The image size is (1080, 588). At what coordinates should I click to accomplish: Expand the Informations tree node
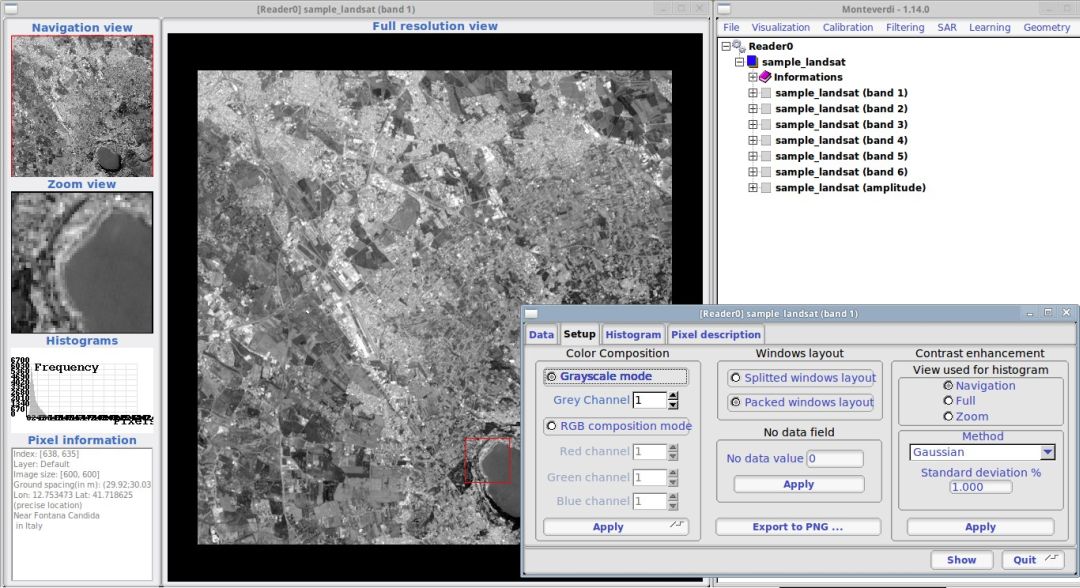click(751, 77)
